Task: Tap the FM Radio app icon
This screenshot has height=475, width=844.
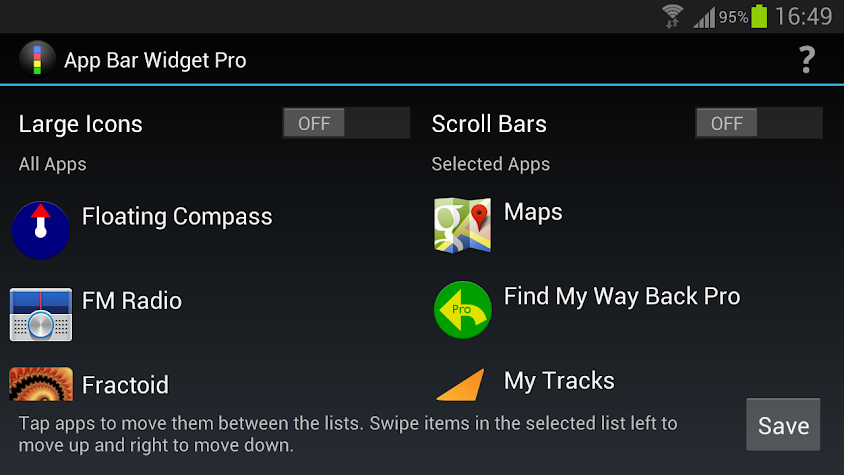Action: point(41,315)
